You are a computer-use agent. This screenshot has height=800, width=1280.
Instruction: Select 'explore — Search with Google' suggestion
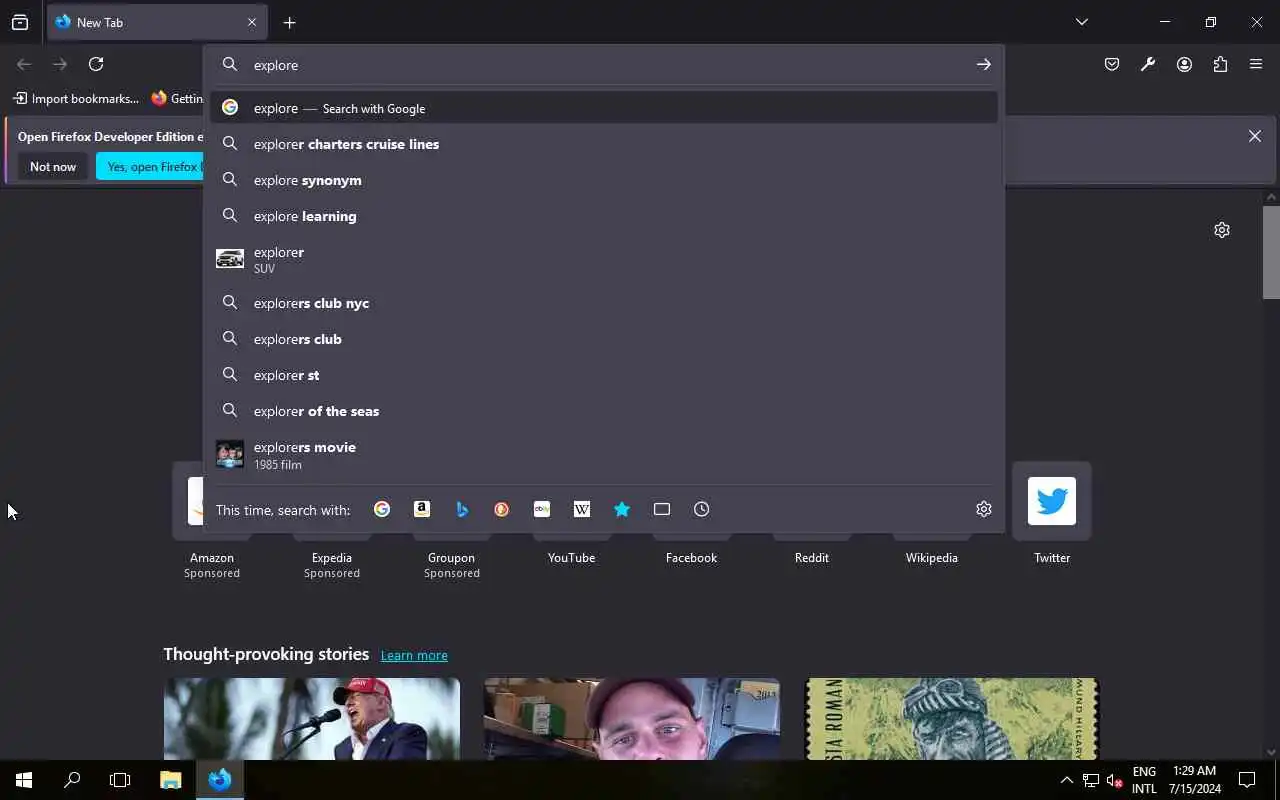click(x=604, y=108)
